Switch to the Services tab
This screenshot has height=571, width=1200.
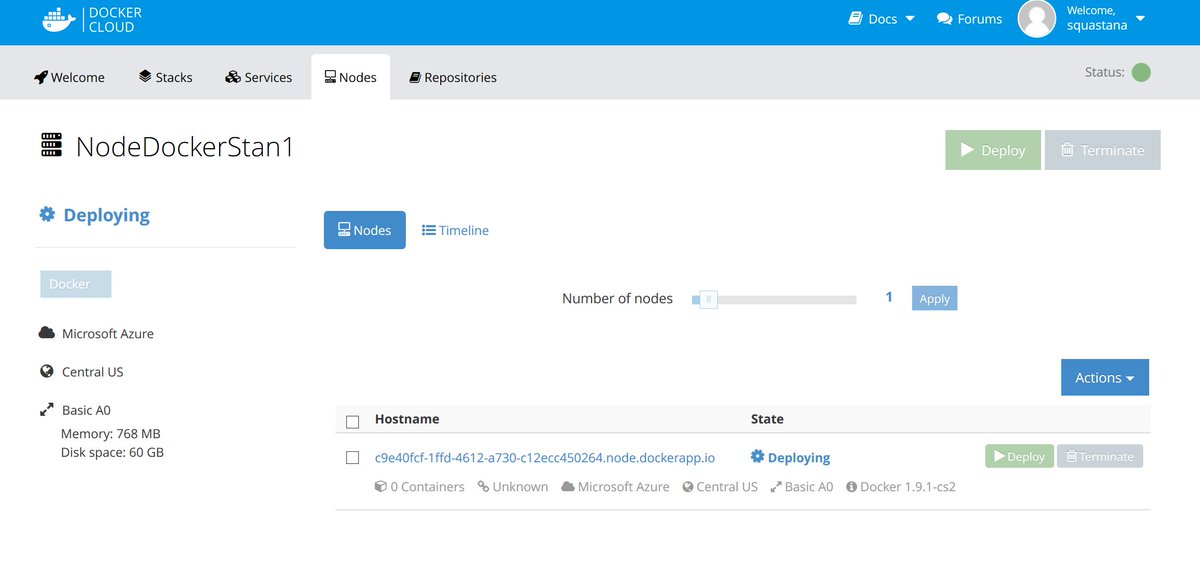point(258,77)
